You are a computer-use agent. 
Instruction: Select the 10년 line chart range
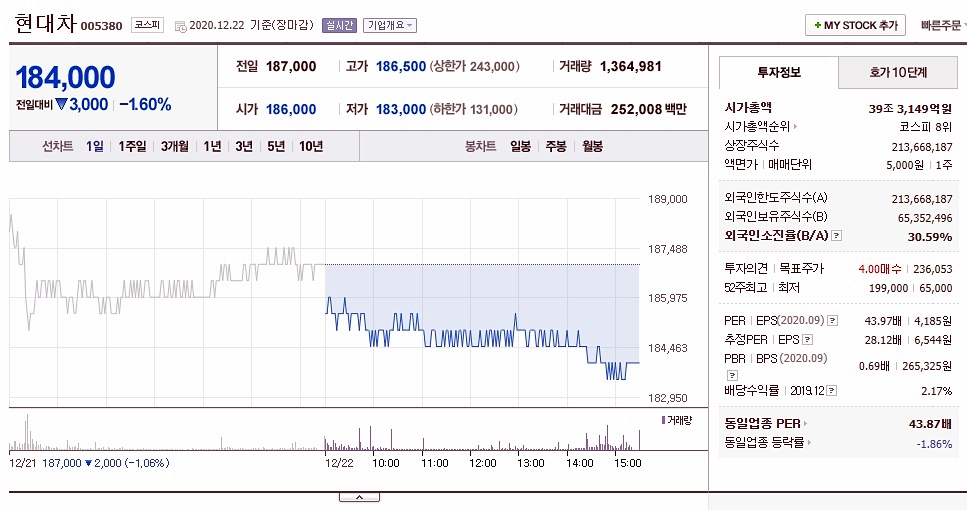click(311, 146)
